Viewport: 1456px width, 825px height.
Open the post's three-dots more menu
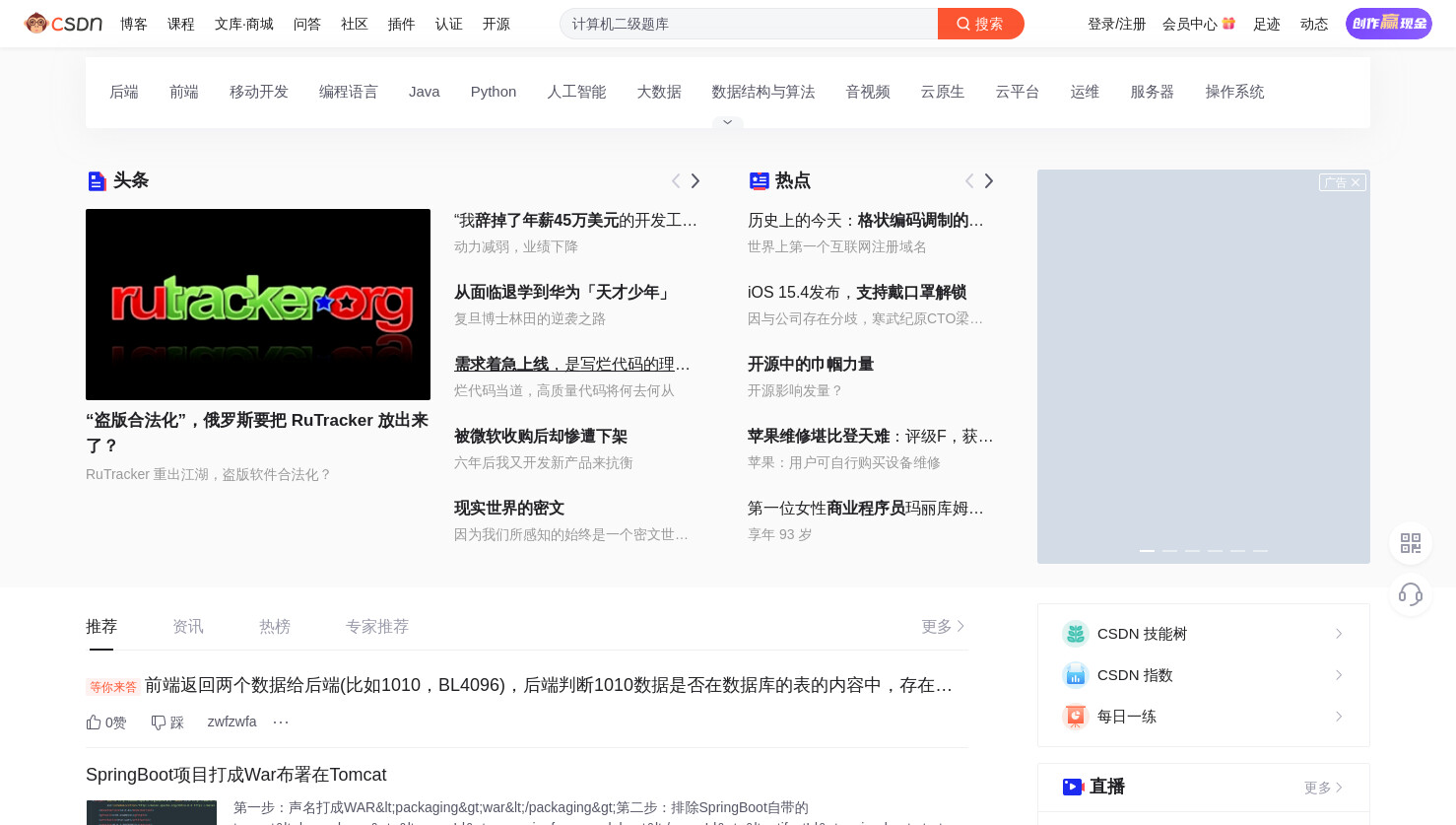(x=281, y=722)
